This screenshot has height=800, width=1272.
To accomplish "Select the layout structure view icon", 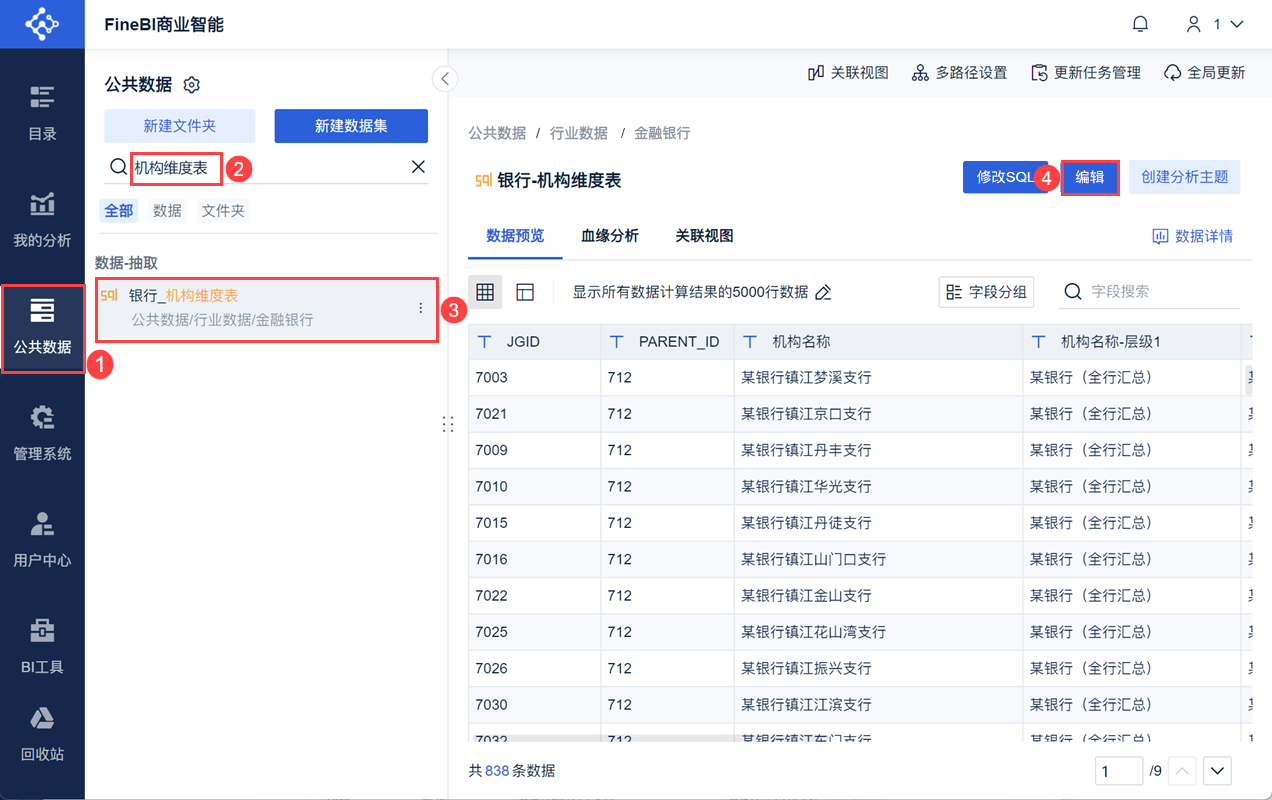I will pos(525,292).
